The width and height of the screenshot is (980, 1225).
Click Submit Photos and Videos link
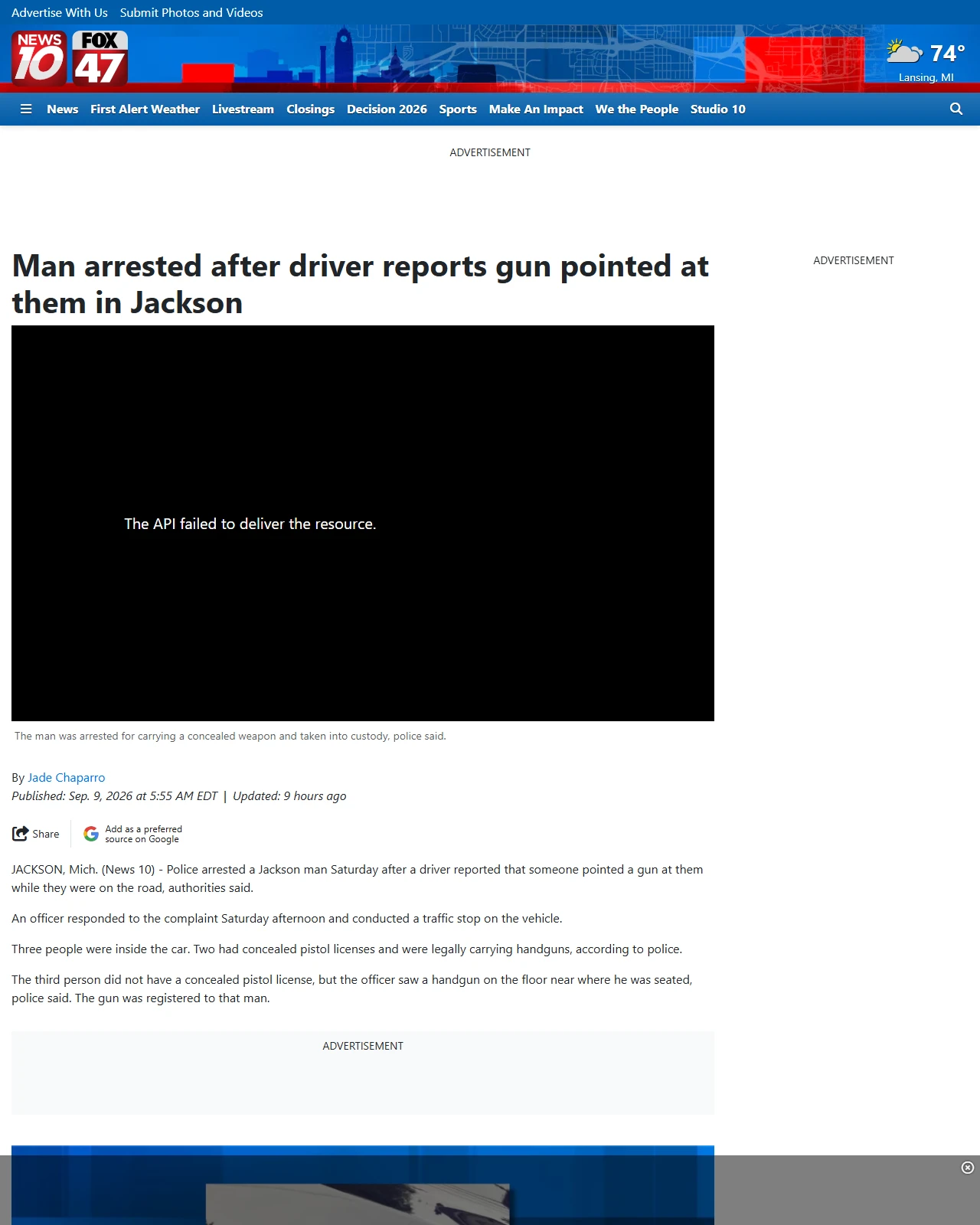191,12
